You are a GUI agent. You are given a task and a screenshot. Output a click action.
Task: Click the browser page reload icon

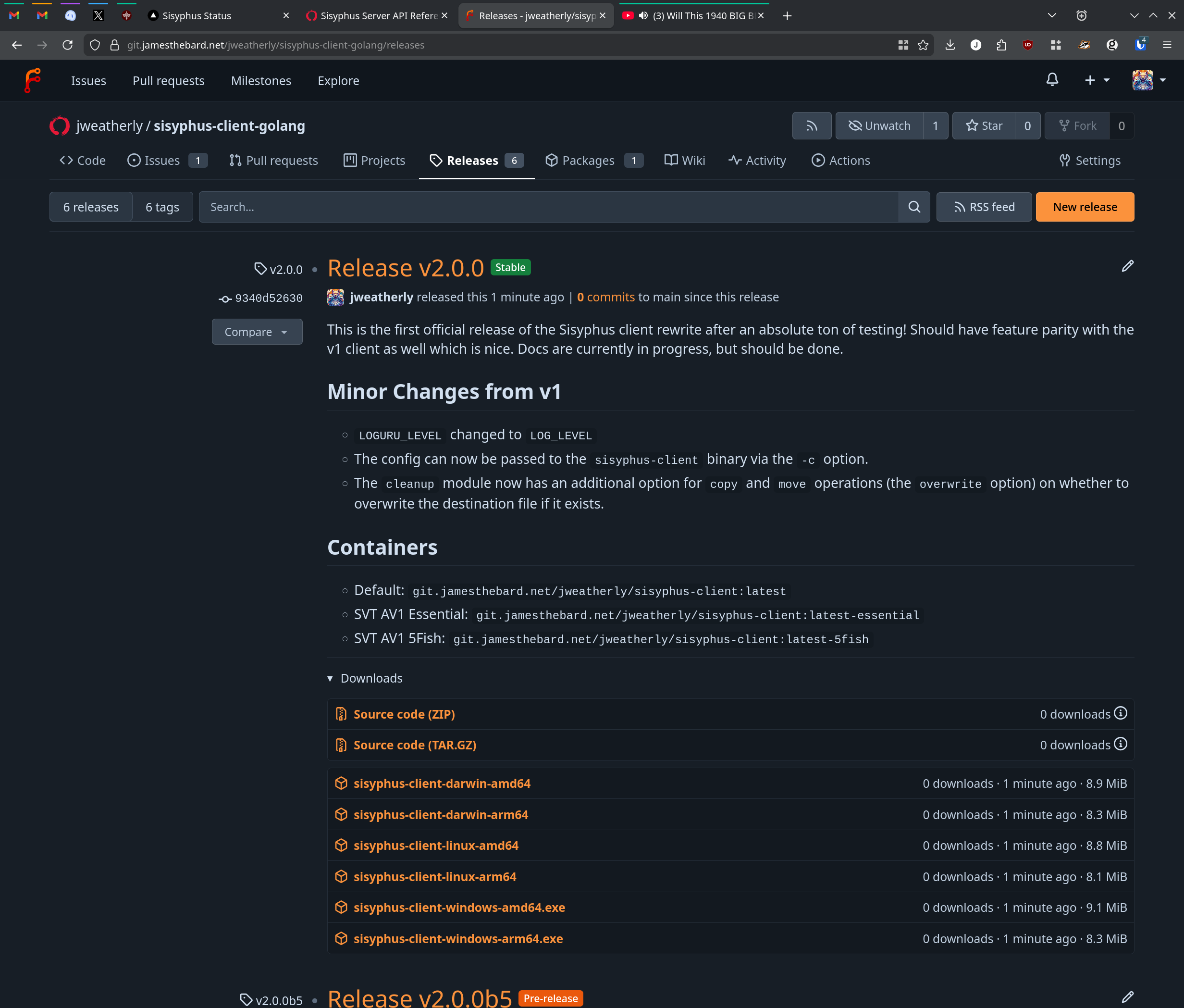(x=67, y=45)
